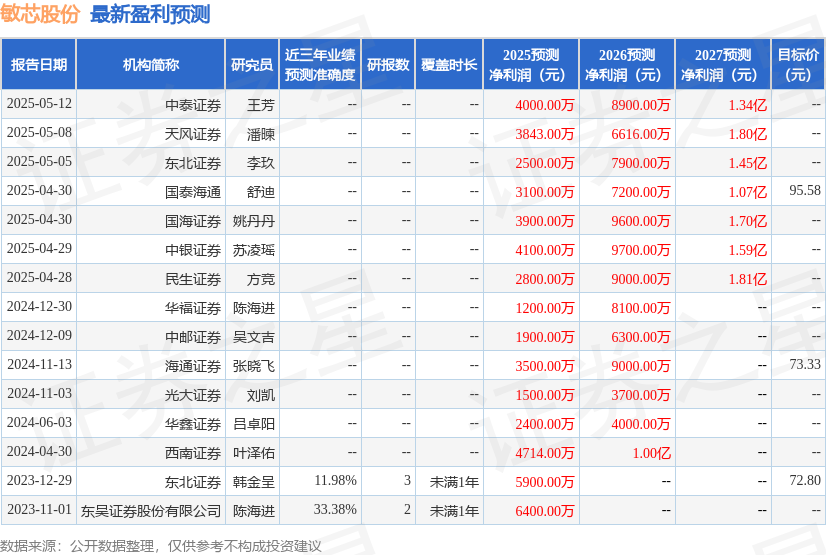
Task: Click analyst name 李玖
Action: (x=261, y=163)
